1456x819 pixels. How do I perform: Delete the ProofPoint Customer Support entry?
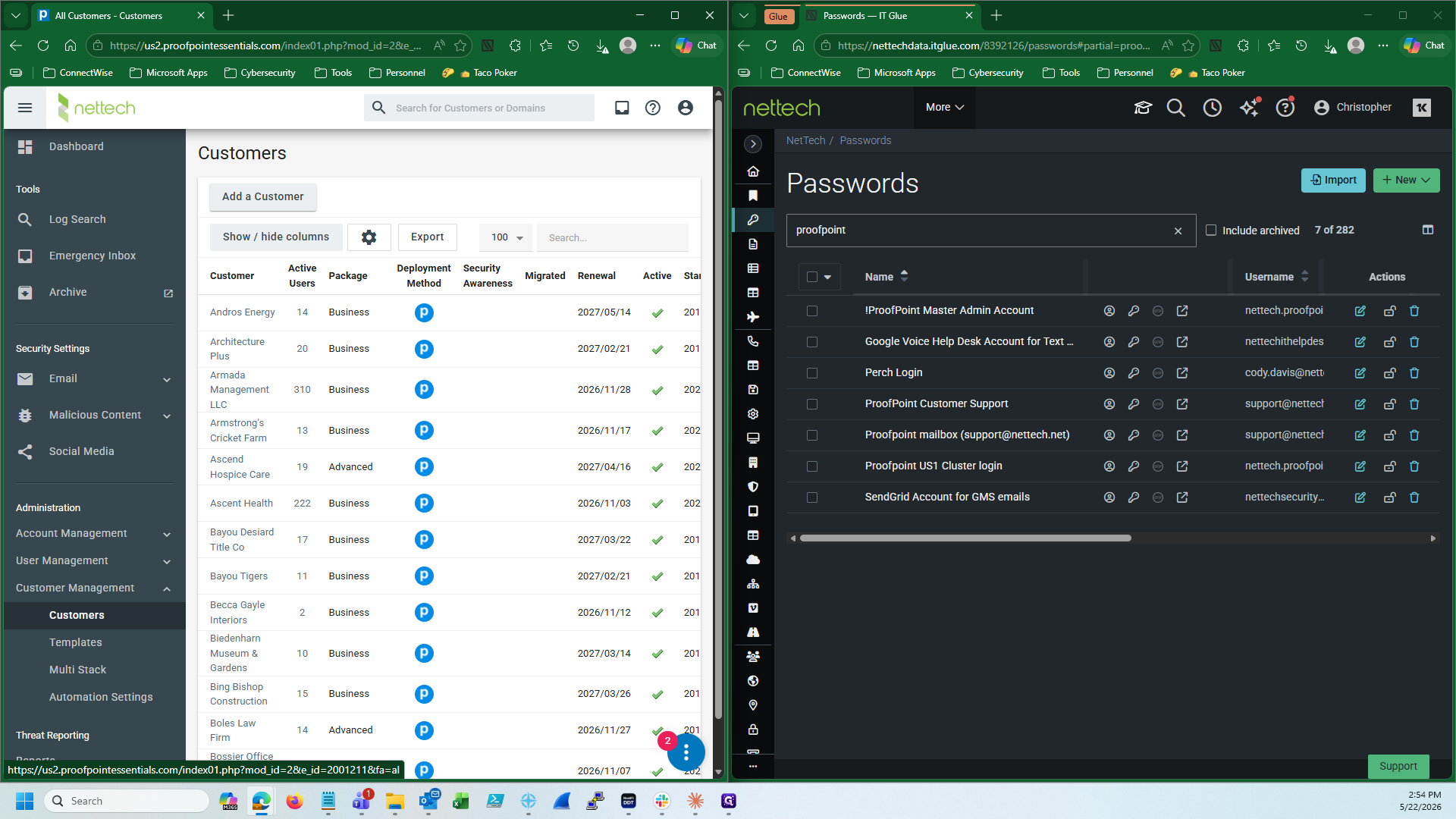click(x=1414, y=404)
